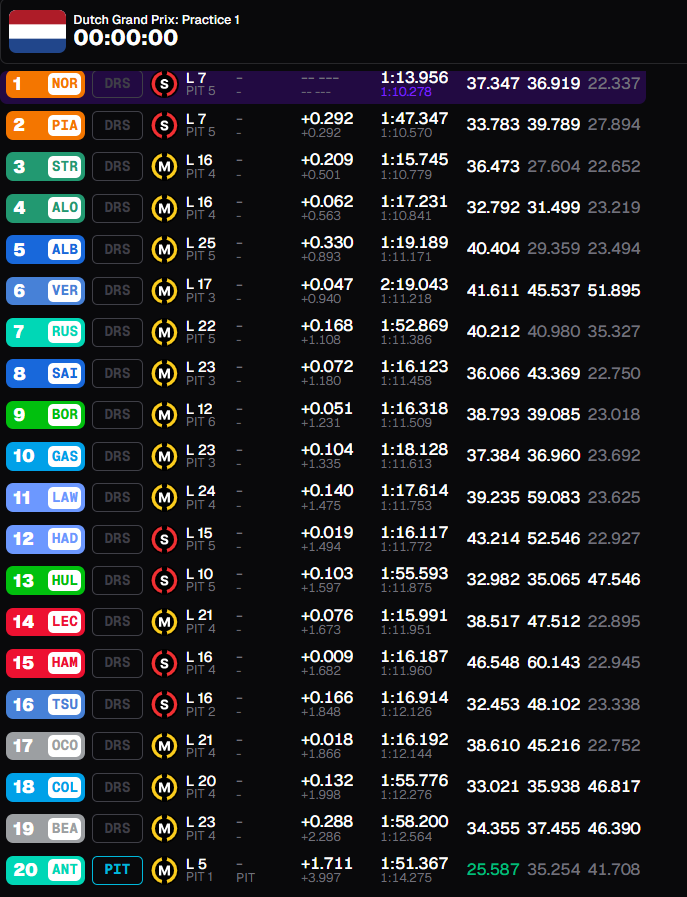This screenshot has width=687, height=897.
Task: Click the medium tyre icon for VER
Action: tap(164, 291)
